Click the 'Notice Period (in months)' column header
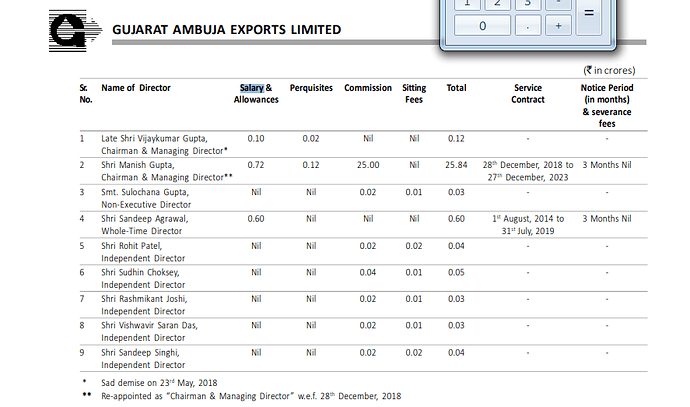This screenshot has height=407, width=690. click(607, 93)
